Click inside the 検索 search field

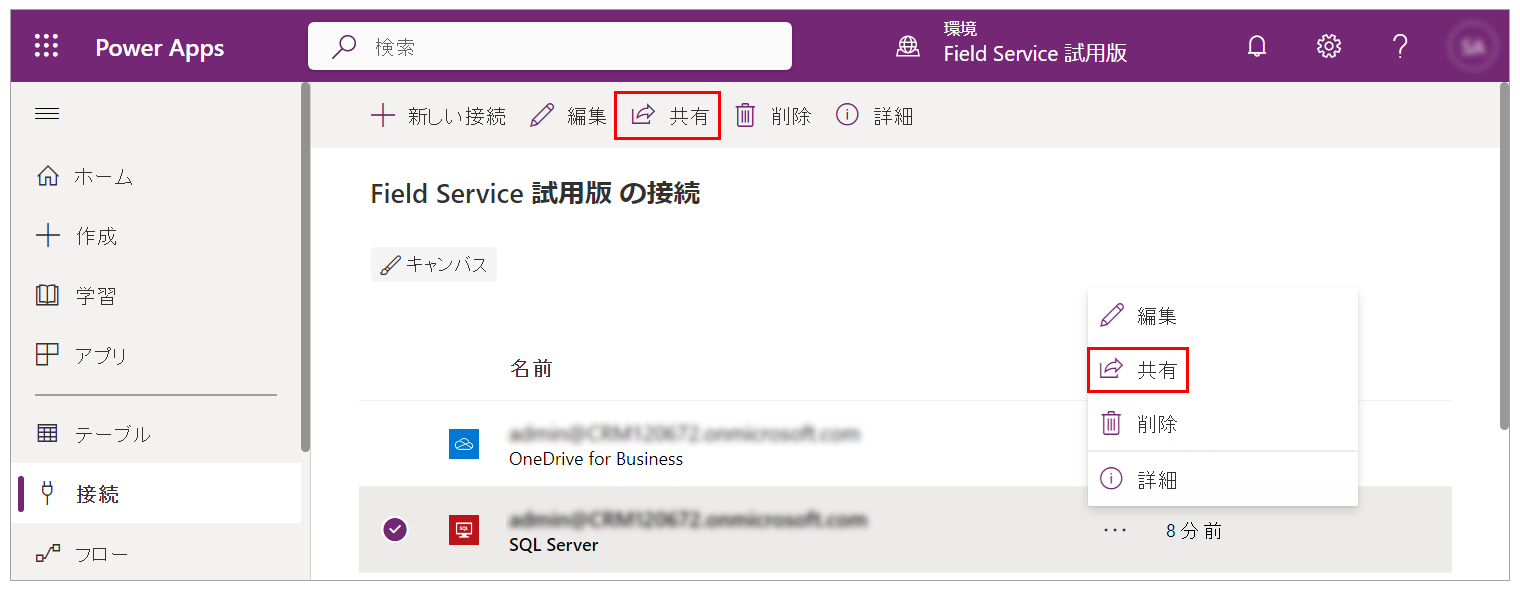pos(550,45)
